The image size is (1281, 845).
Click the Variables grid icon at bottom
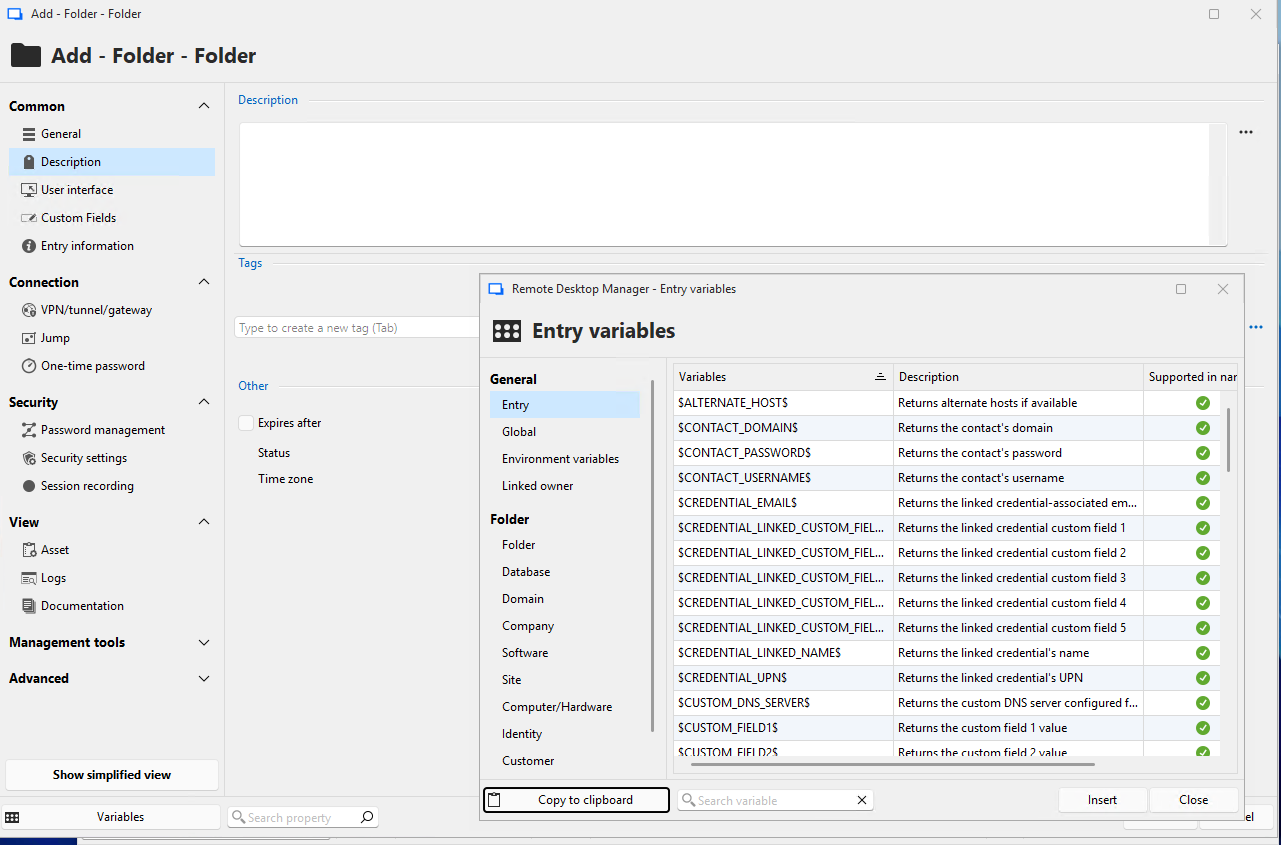tap(13, 817)
